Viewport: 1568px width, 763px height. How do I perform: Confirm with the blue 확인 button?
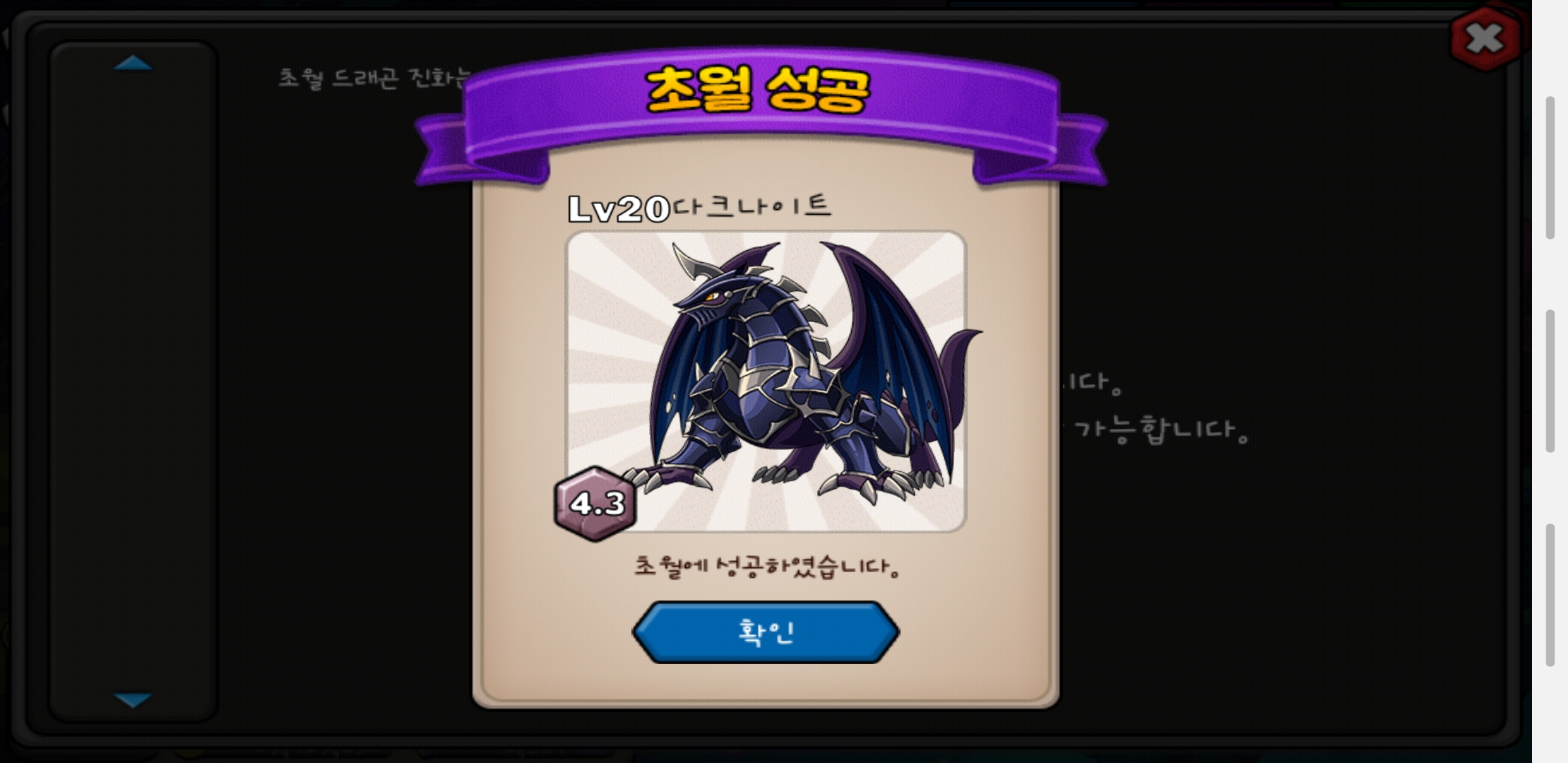pos(766,632)
